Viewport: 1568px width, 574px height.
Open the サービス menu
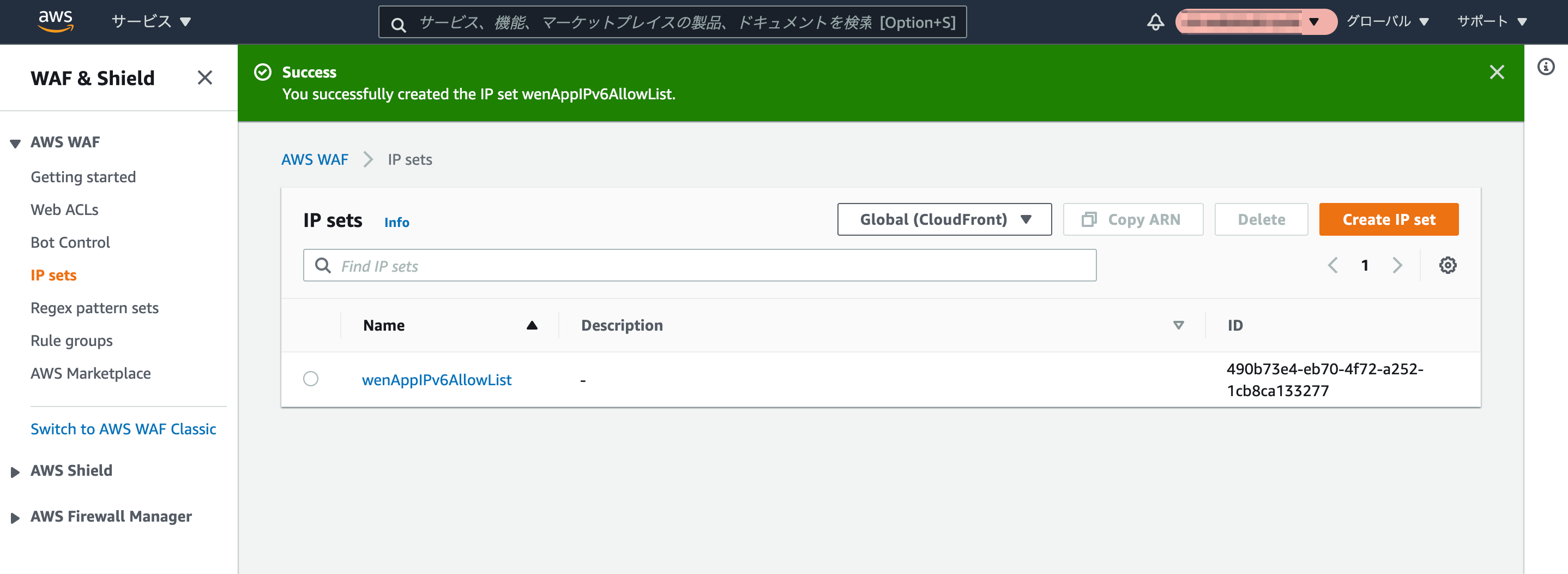point(151,22)
